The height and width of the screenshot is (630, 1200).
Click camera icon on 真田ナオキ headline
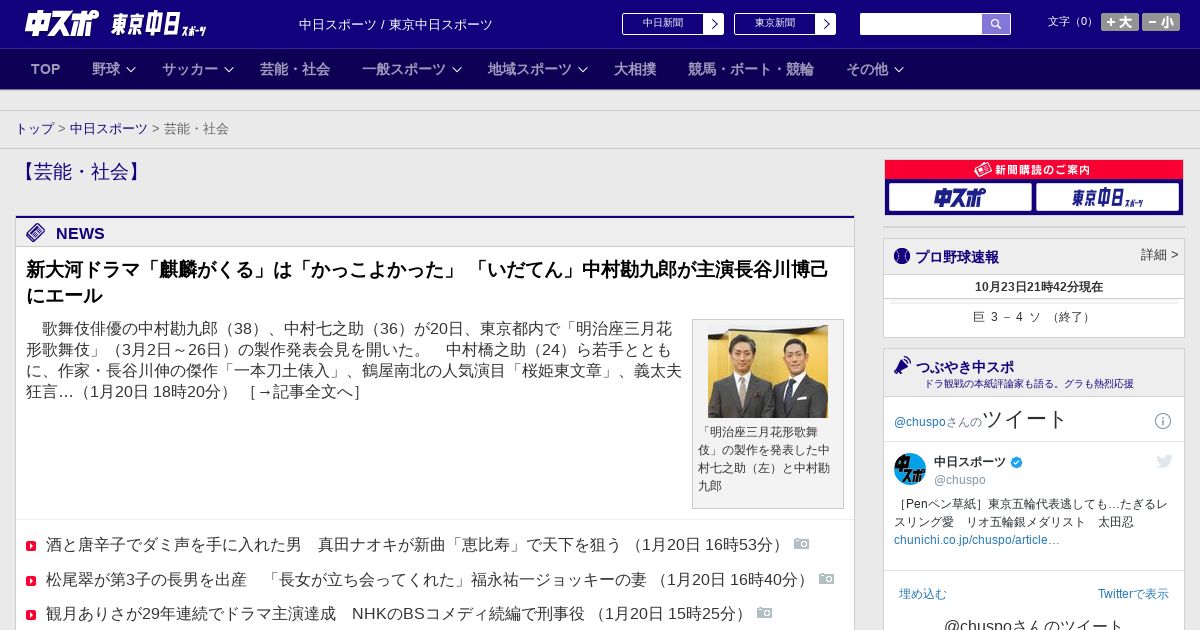802,544
